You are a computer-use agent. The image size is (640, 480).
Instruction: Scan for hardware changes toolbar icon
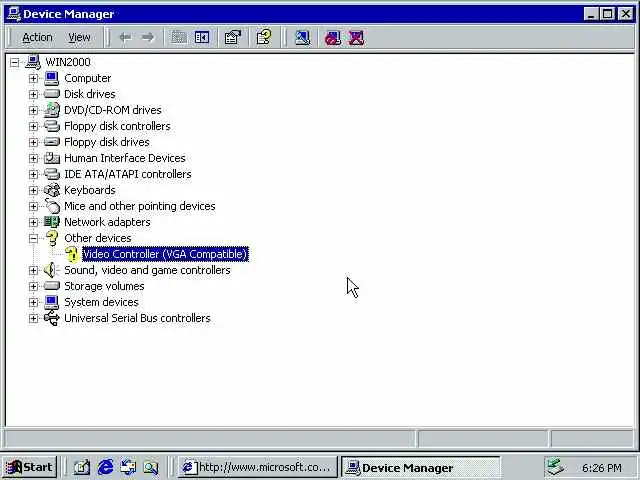click(x=302, y=38)
